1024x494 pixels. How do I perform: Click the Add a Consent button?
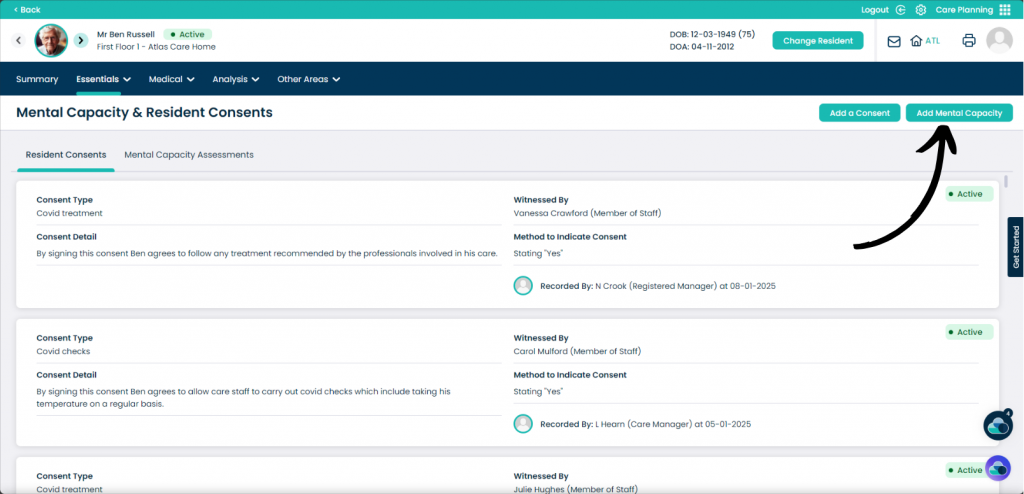coord(859,113)
